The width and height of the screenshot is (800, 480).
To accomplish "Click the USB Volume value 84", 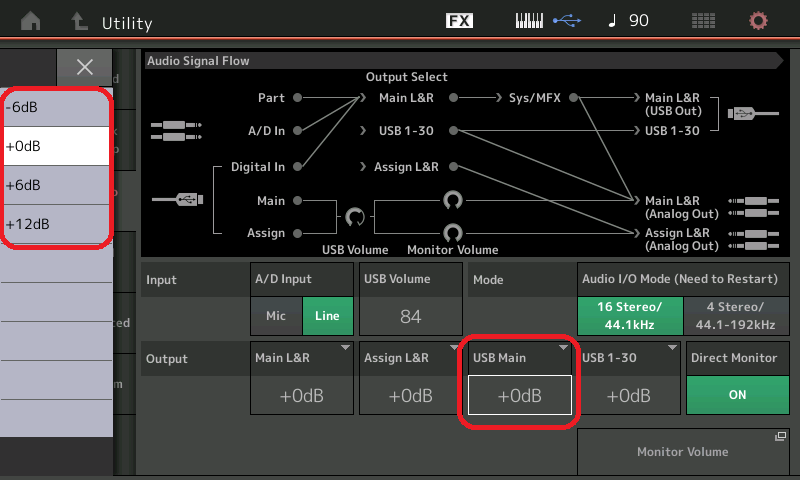I will 410,316.
